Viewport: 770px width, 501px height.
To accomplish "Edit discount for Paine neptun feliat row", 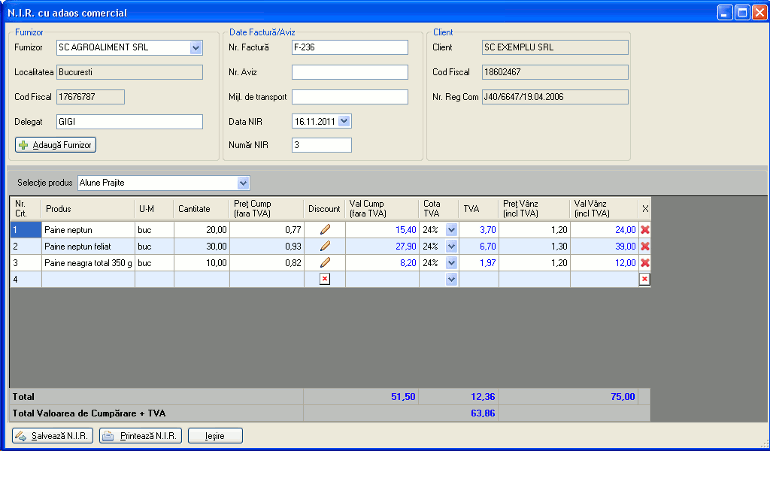I will coord(325,246).
